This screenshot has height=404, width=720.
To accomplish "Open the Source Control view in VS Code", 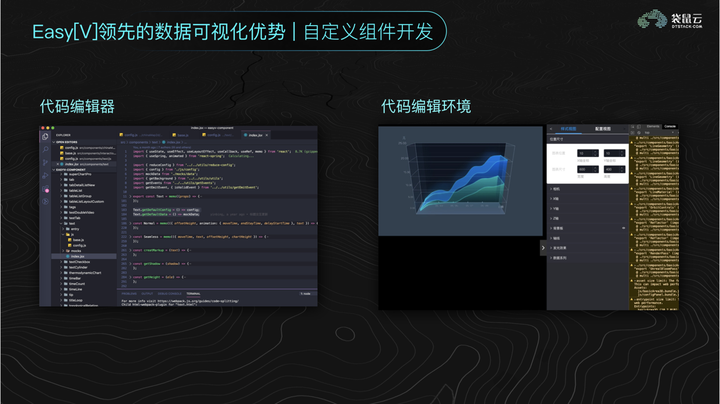I will click(45, 162).
